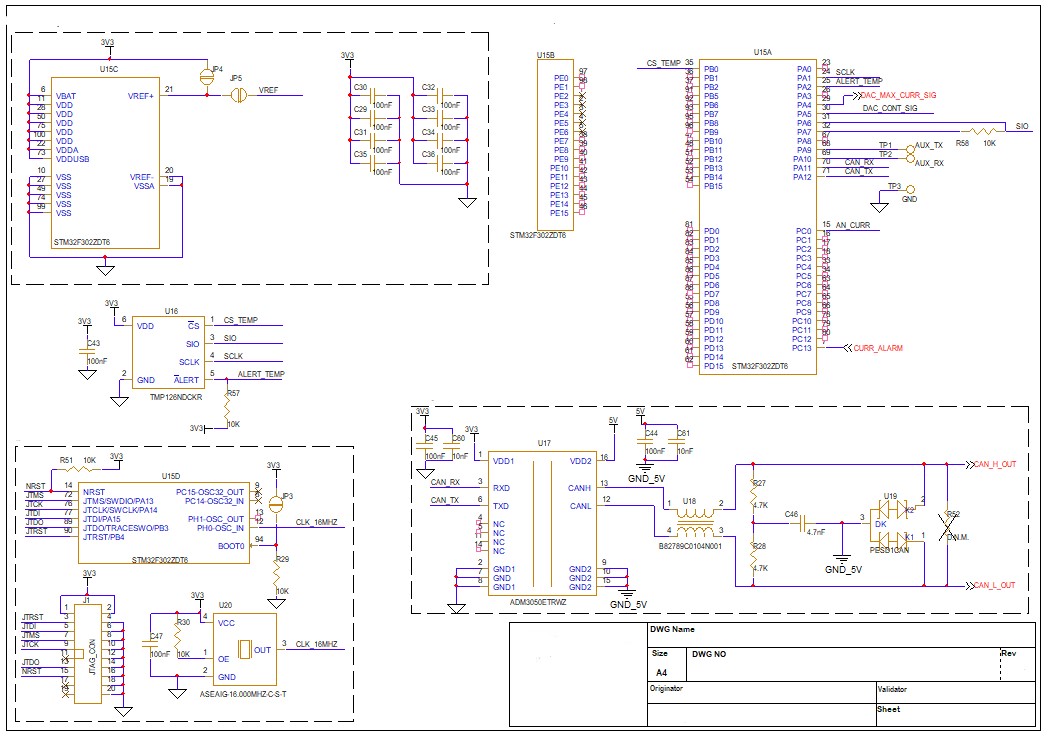Viewport: 1053px width, 740px height.
Task: Select the VREF net label
Action: coord(269,90)
